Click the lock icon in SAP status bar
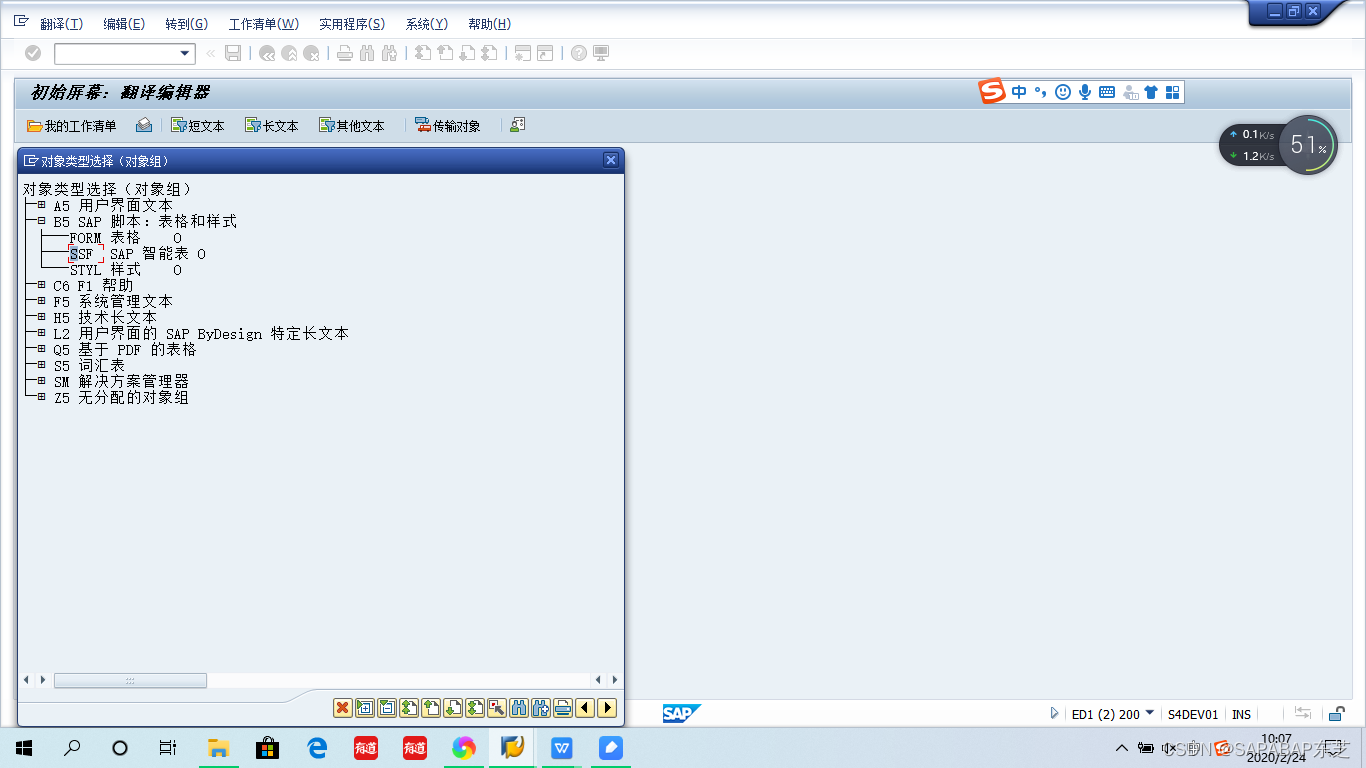Screen dimensions: 1366x768 coord(1336,714)
